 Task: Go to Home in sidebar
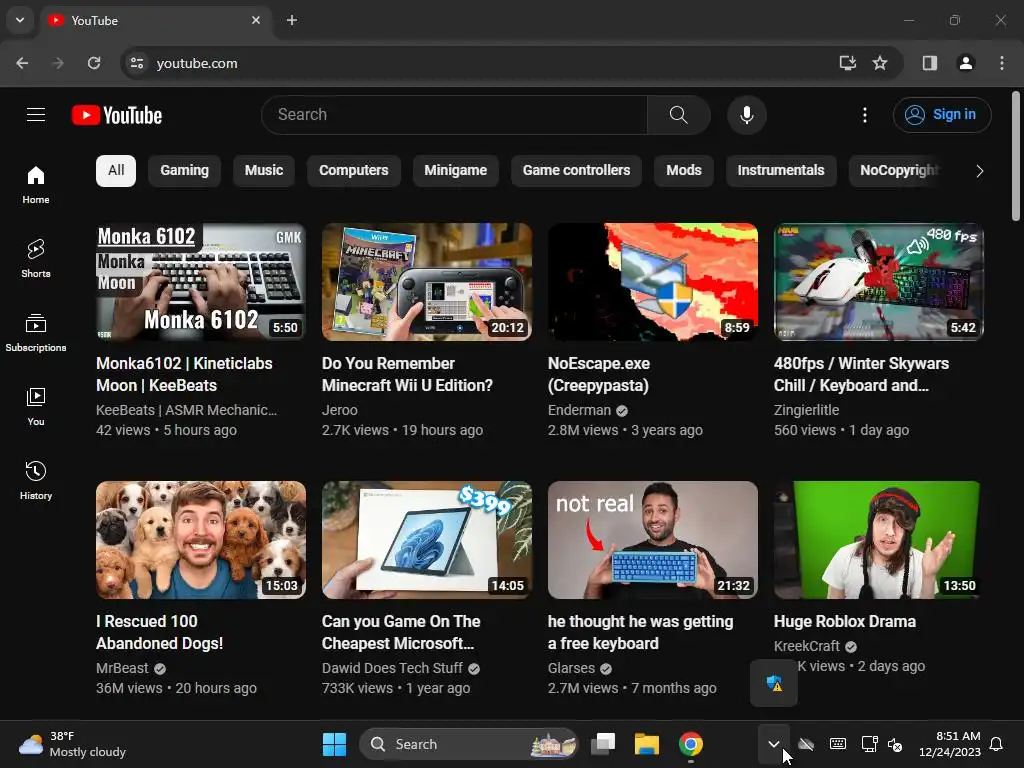click(36, 185)
